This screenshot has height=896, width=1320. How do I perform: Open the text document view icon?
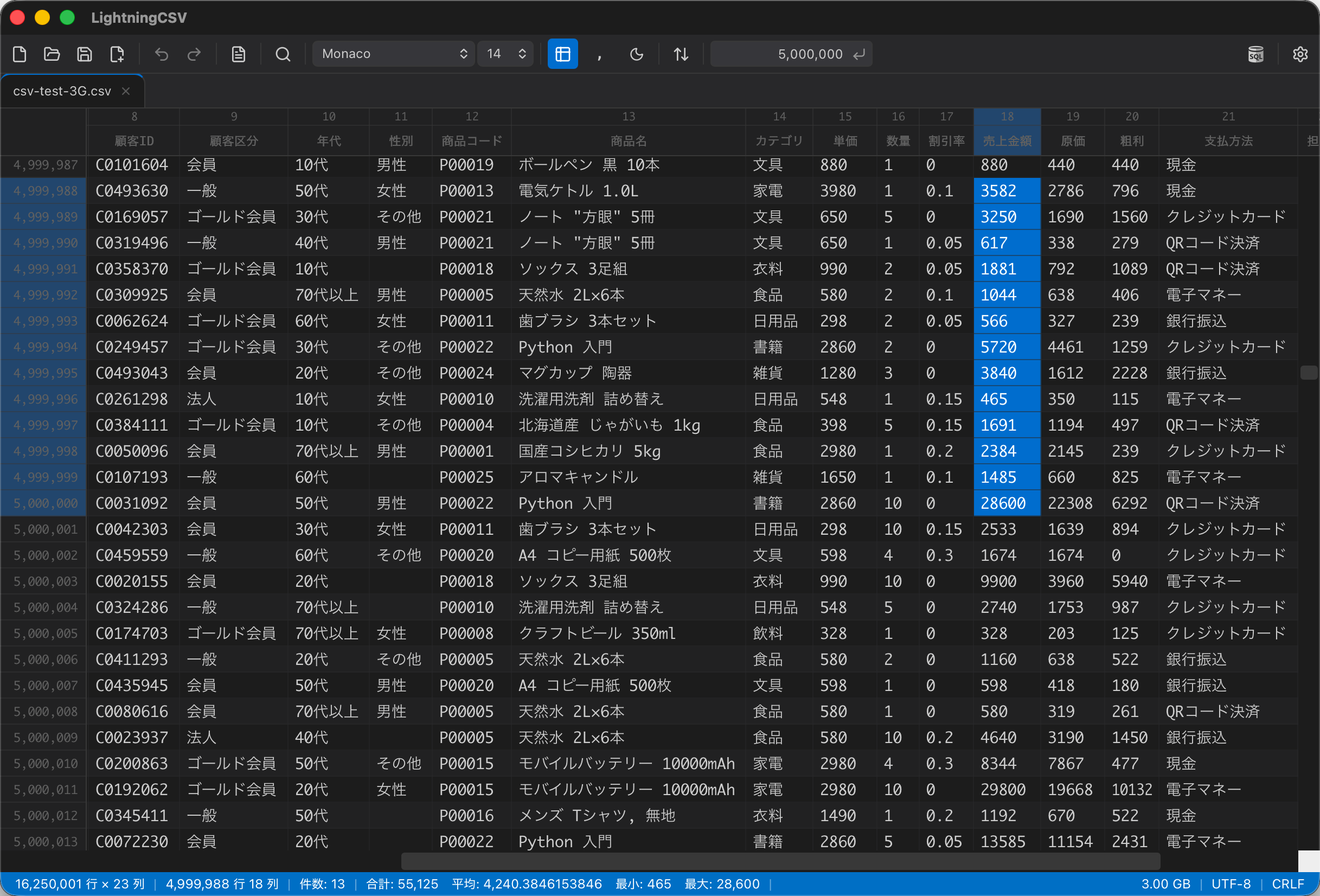pyautogui.click(x=239, y=54)
